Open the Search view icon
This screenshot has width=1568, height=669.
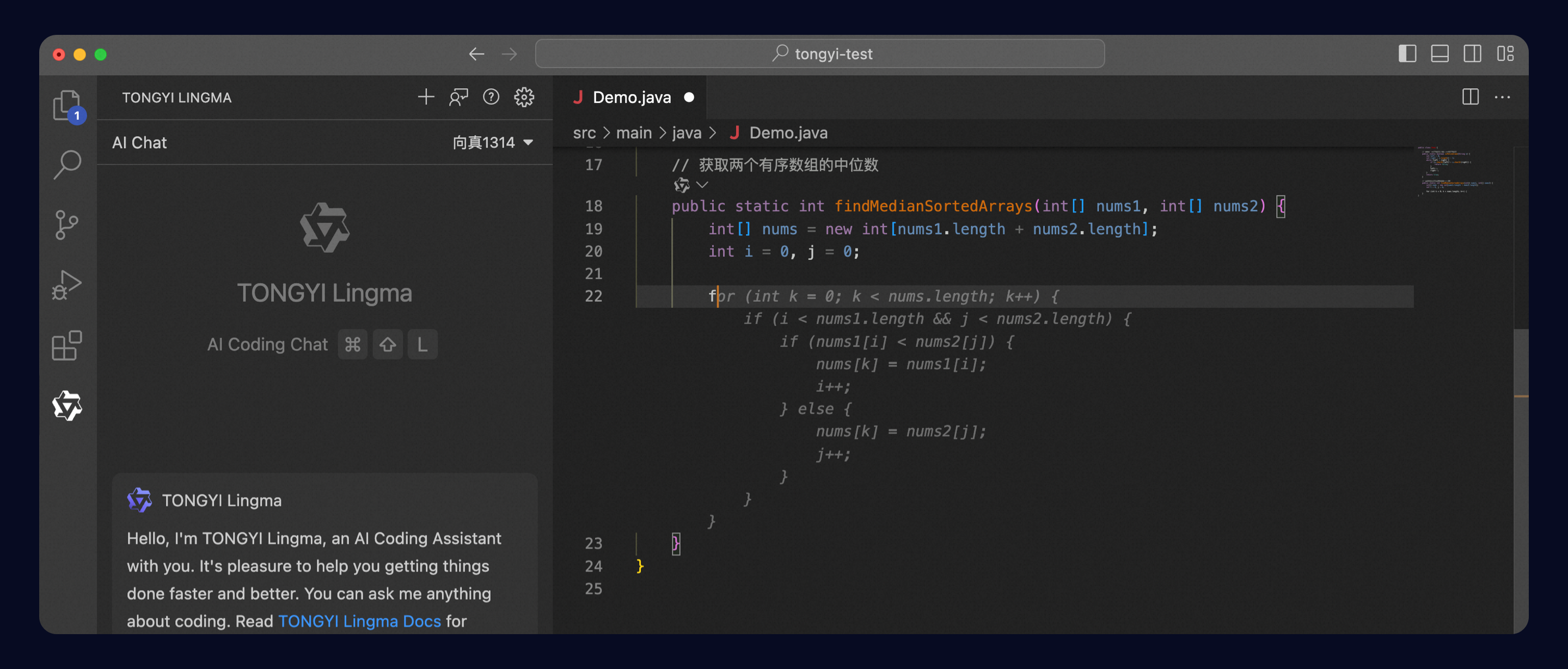click(x=67, y=165)
